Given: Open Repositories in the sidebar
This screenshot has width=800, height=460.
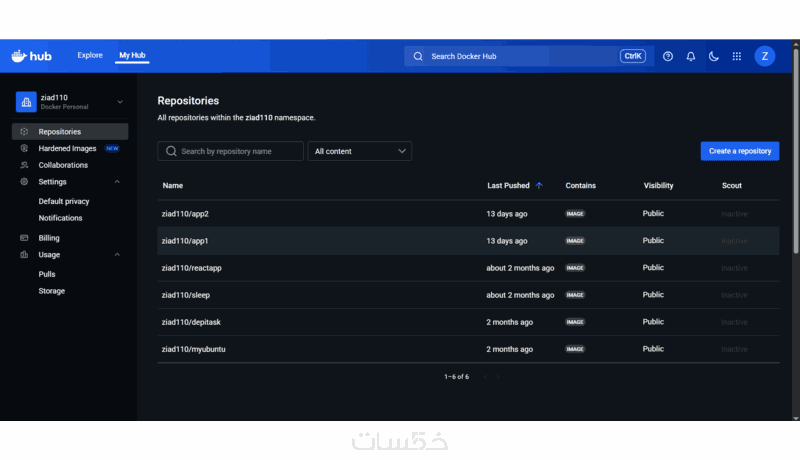Looking at the screenshot, I should [x=70, y=132].
